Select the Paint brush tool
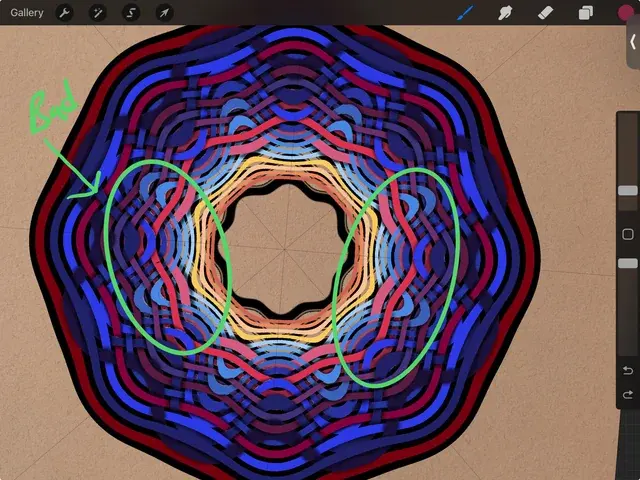 coord(466,13)
